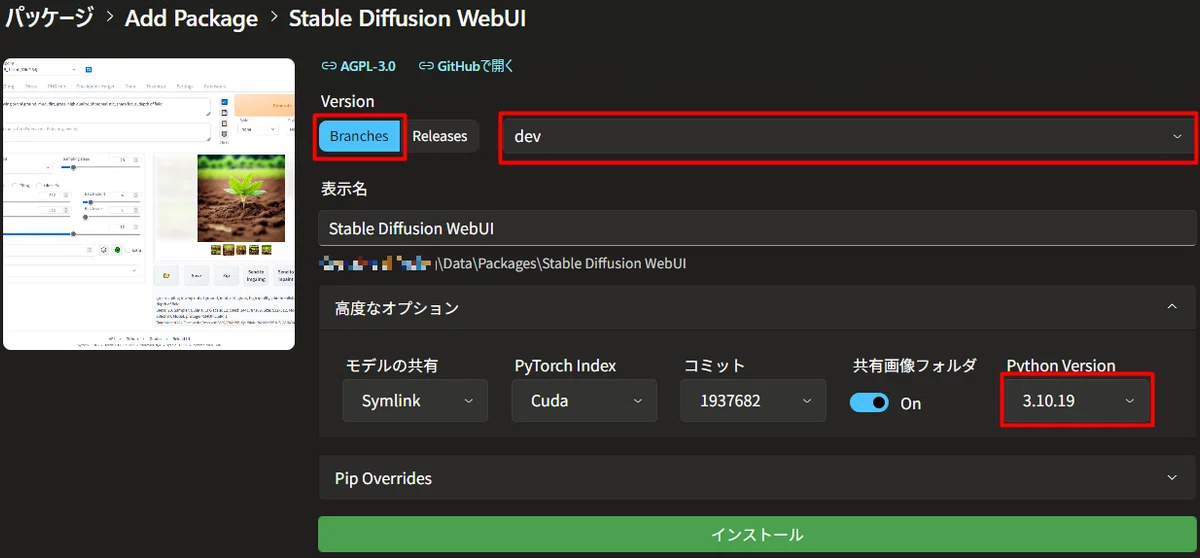Viewport: 1200px width, 558px height.
Task: Click the green インストール button
Action: click(x=757, y=535)
